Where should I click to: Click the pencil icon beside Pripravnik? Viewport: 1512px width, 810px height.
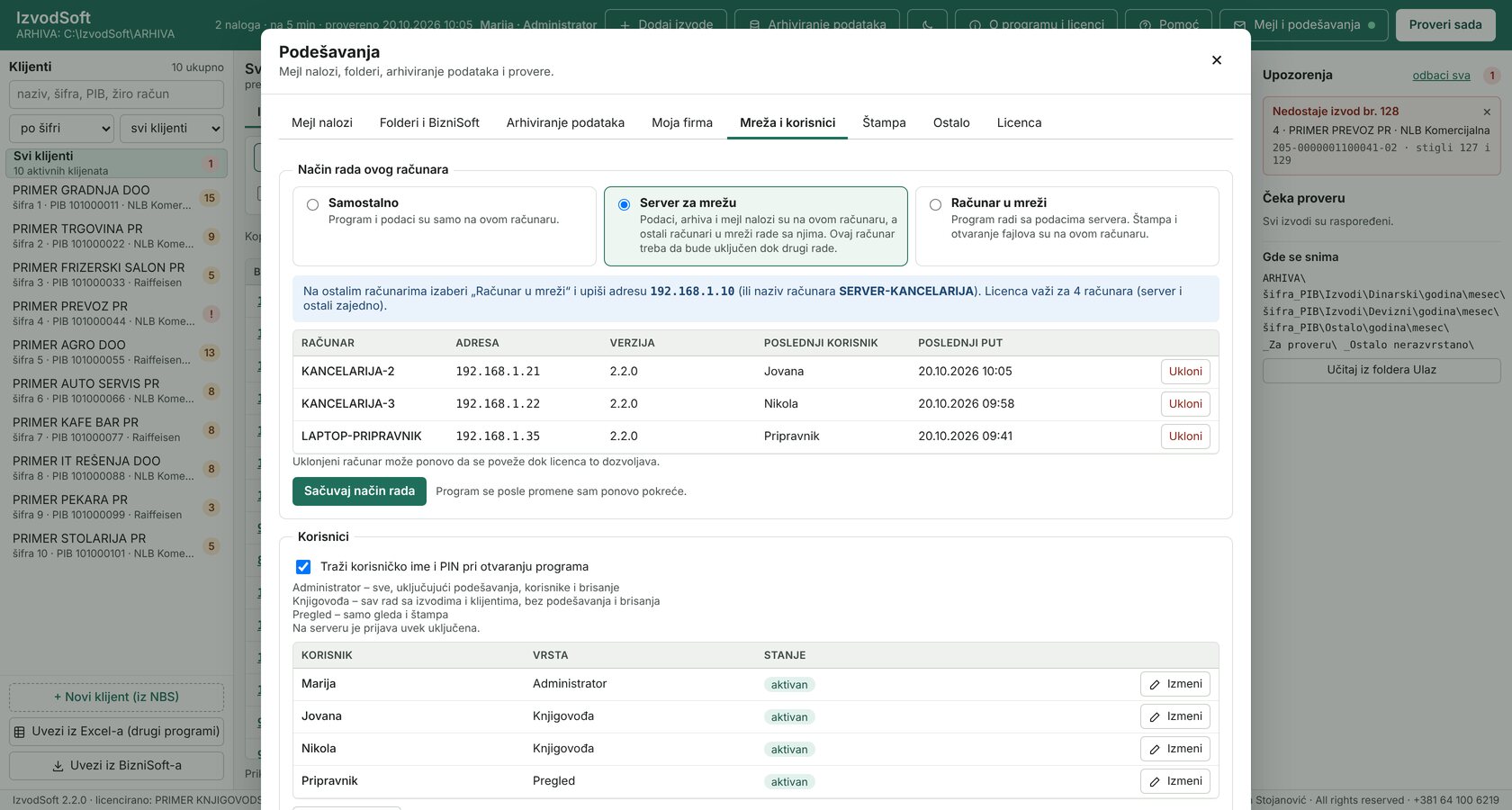click(x=1155, y=782)
